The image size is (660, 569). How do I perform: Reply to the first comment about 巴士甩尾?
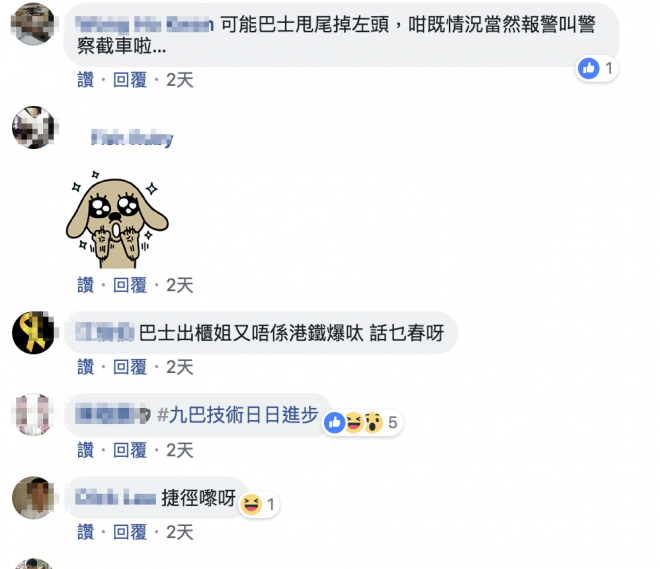tap(130, 80)
